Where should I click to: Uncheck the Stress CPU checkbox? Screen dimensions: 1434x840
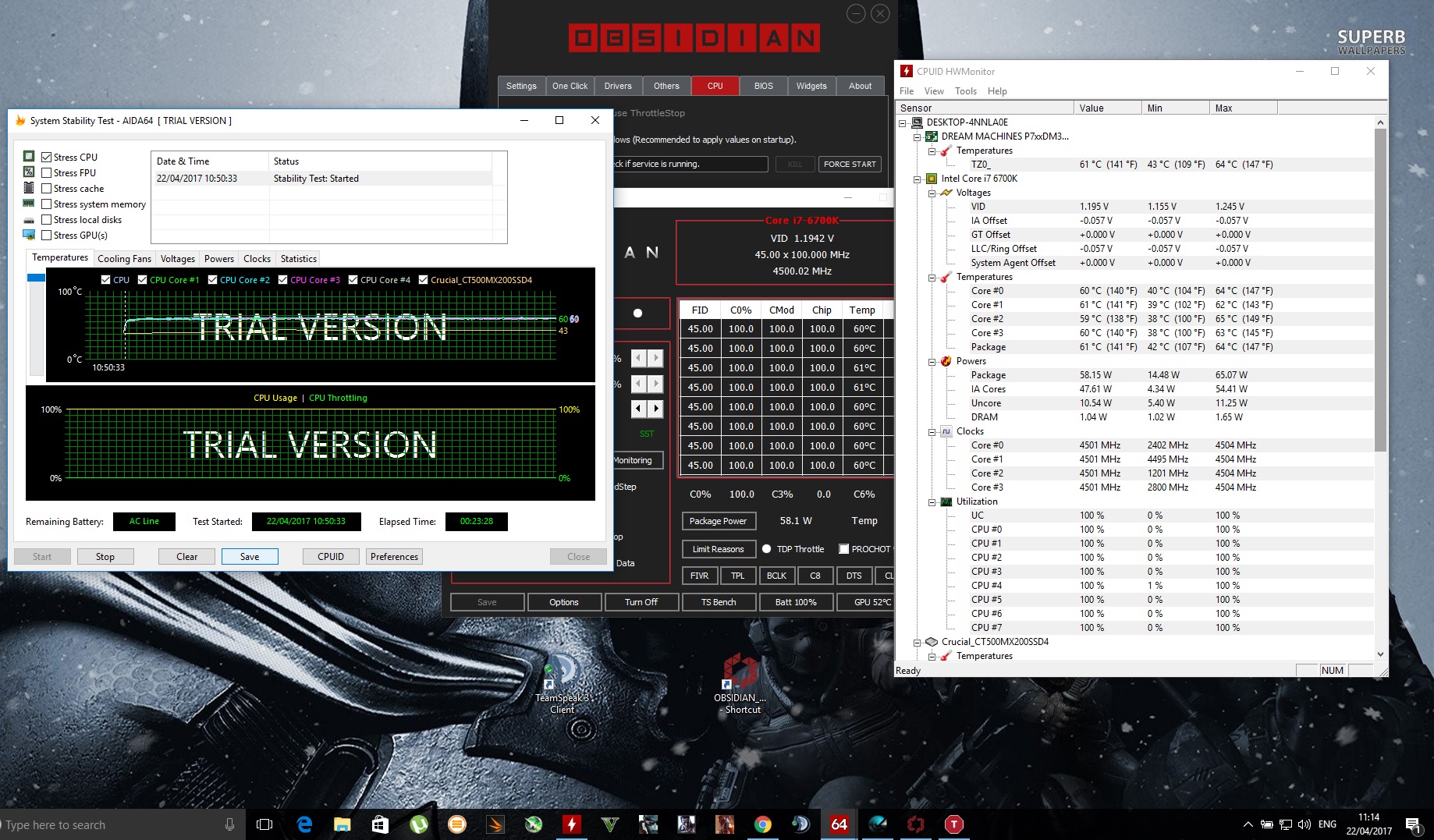click(x=47, y=157)
